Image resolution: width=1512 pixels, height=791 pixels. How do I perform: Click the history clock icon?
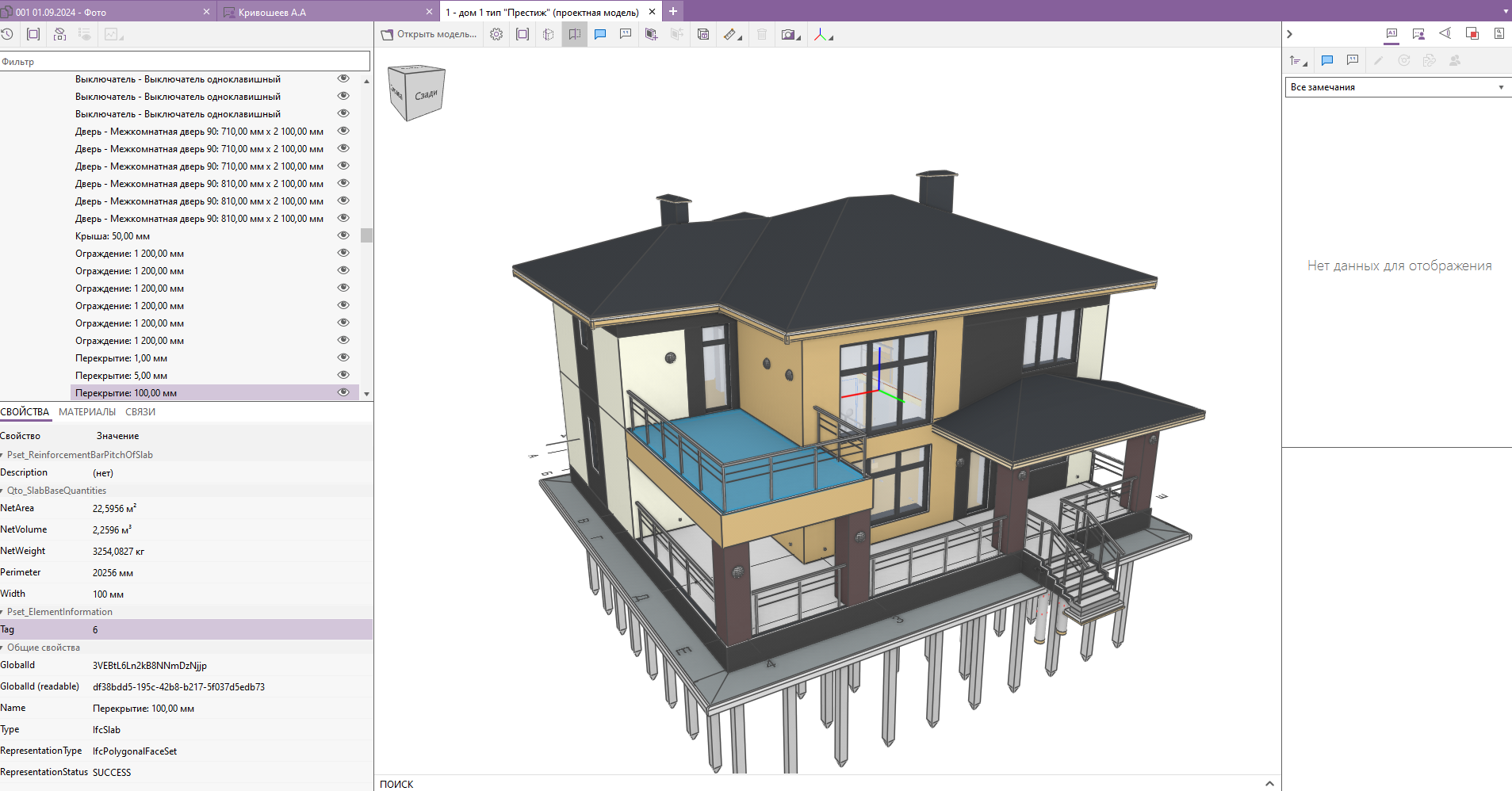coord(7,34)
